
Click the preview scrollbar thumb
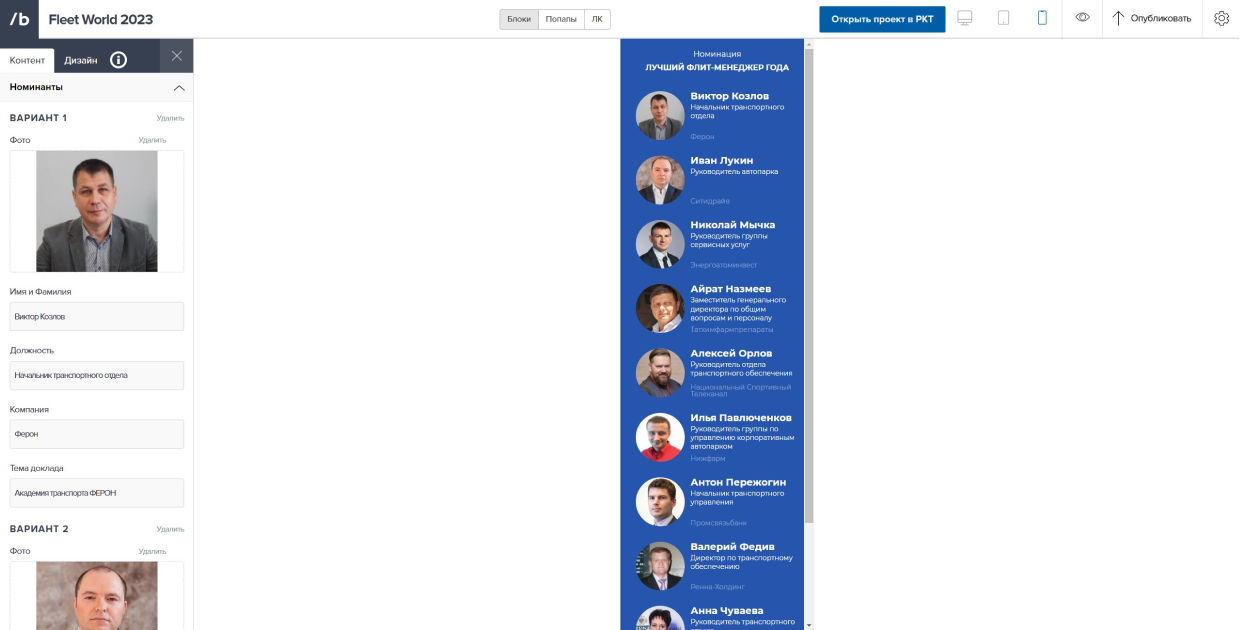(809, 285)
